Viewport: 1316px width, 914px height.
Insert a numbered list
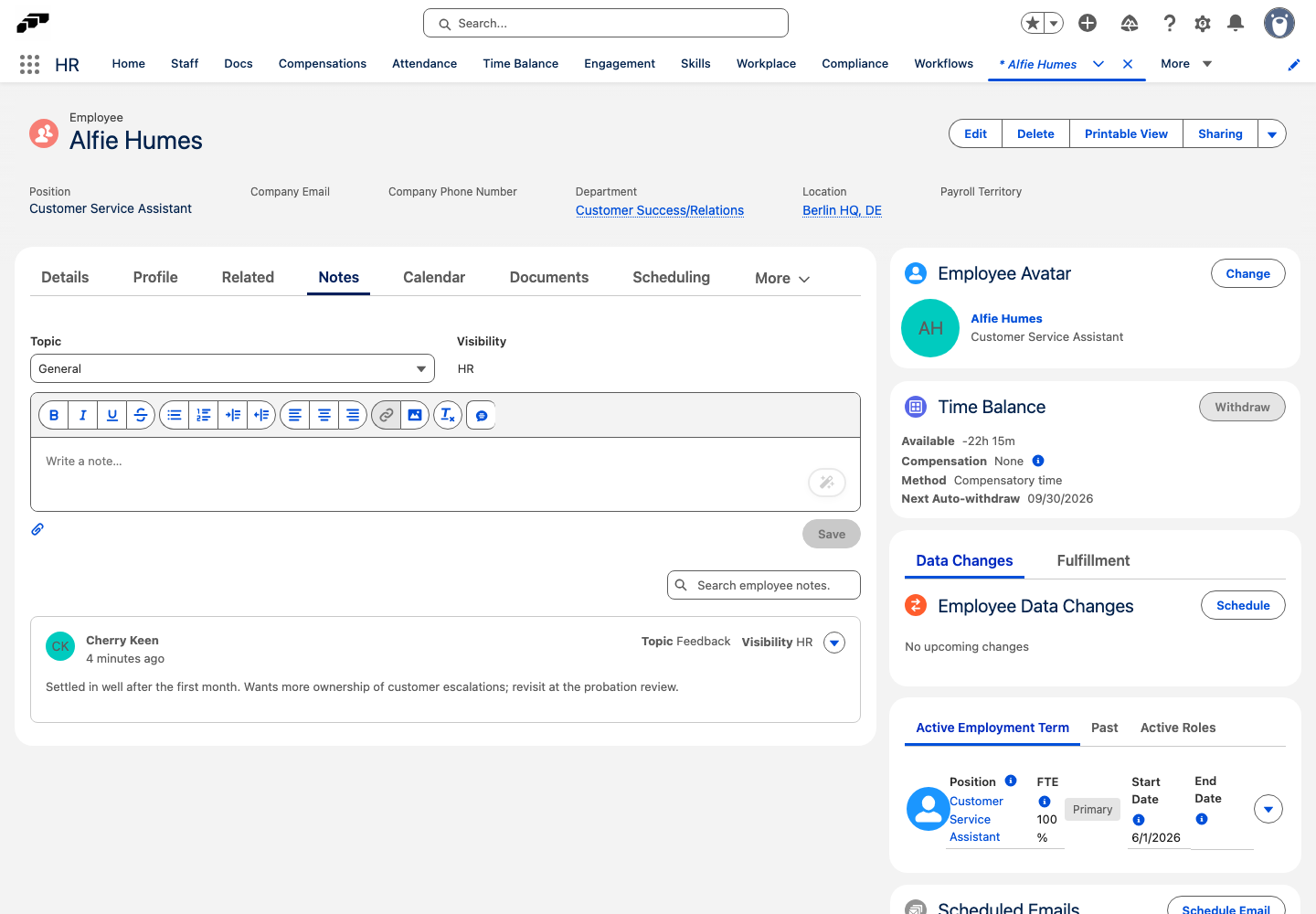pos(204,415)
